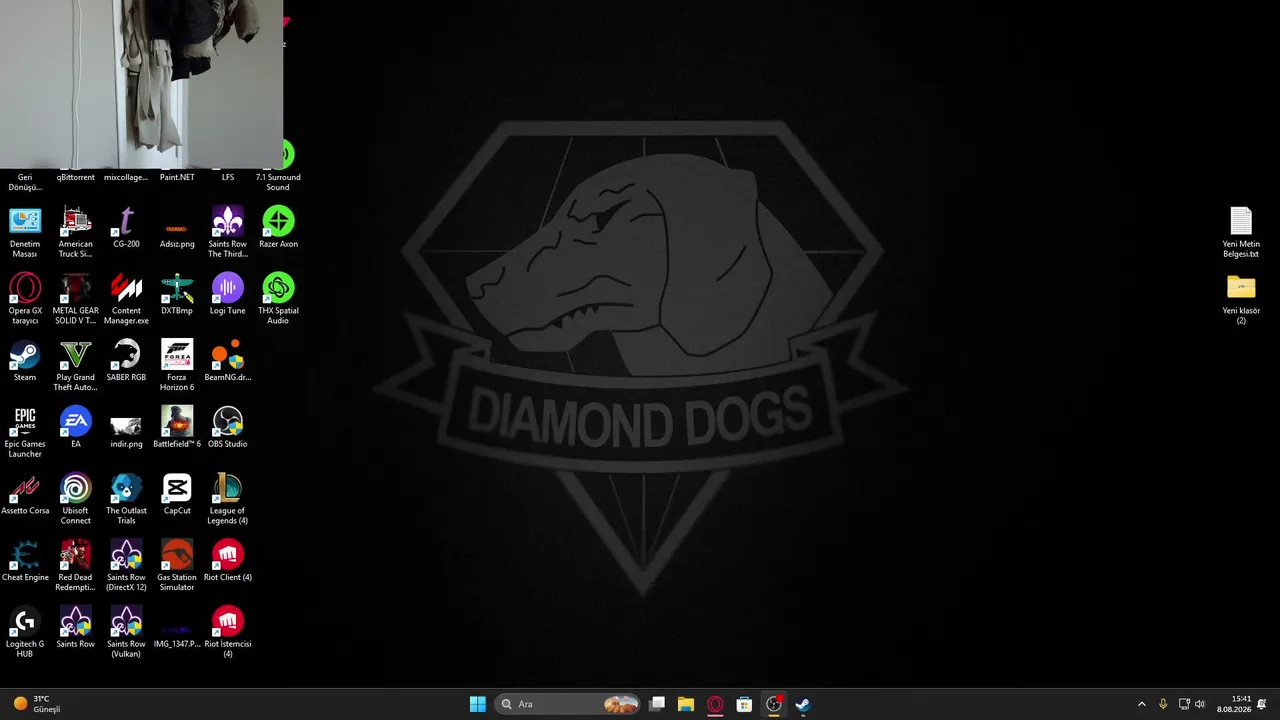Select the Saints Row (DirectX 12) shortcut
Viewport: 1280px width, 720px height.
[x=126, y=566]
